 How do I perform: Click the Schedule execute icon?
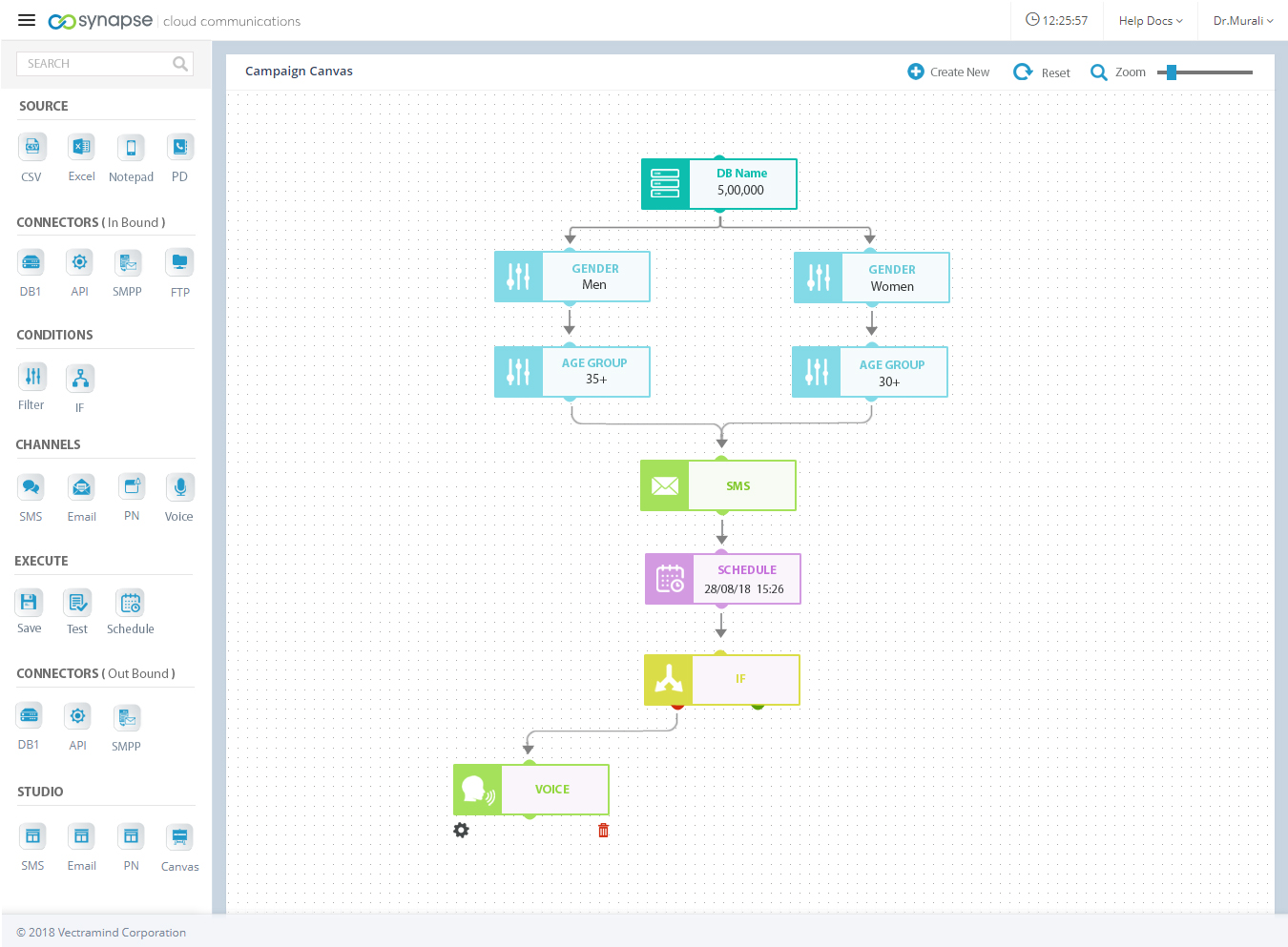(131, 603)
